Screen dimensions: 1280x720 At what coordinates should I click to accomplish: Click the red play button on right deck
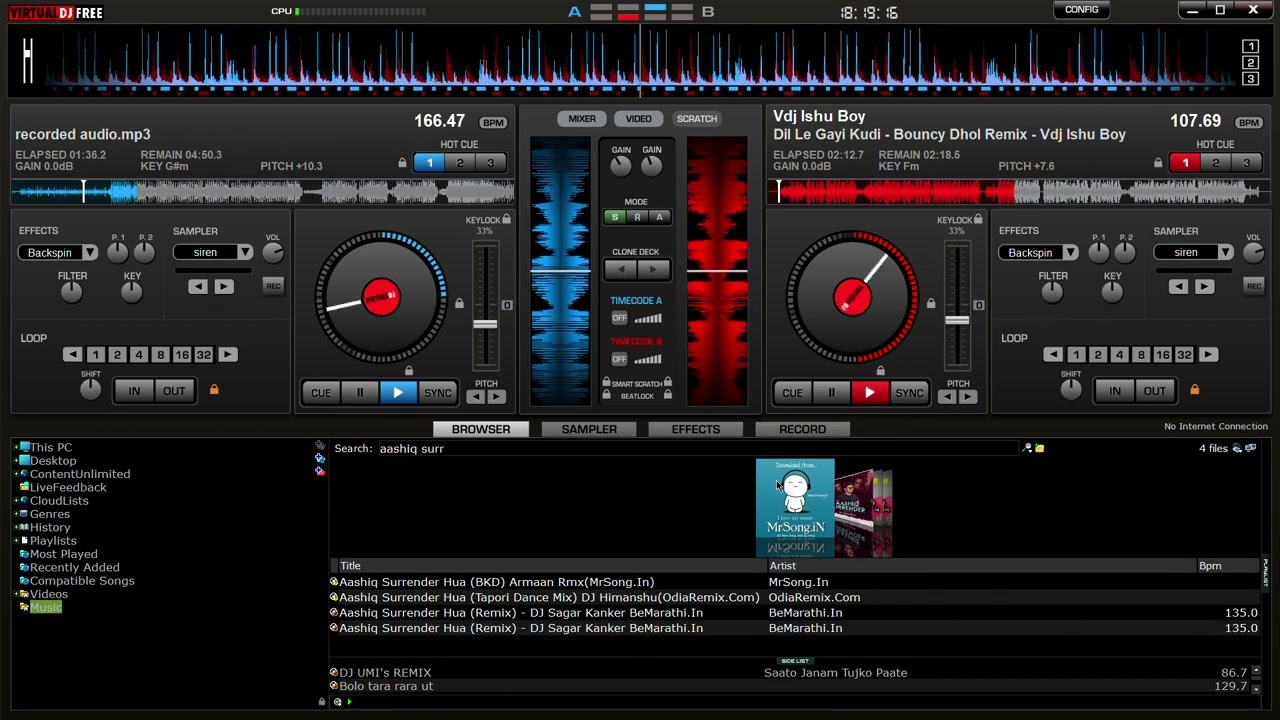pyautogui.click(x=870, y=393)
